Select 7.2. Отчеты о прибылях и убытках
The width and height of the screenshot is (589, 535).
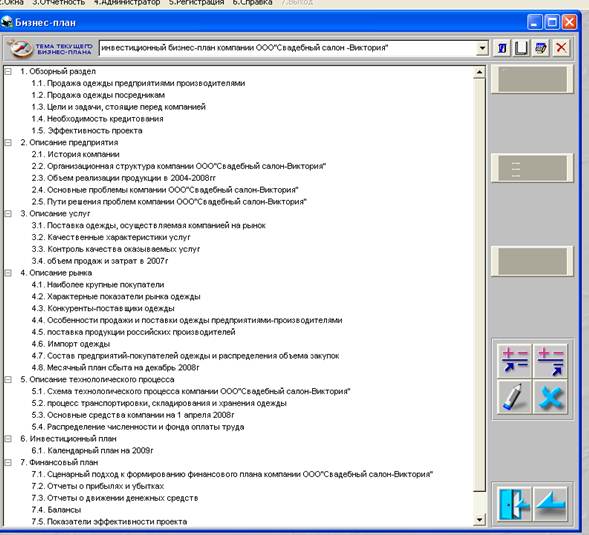98,486
